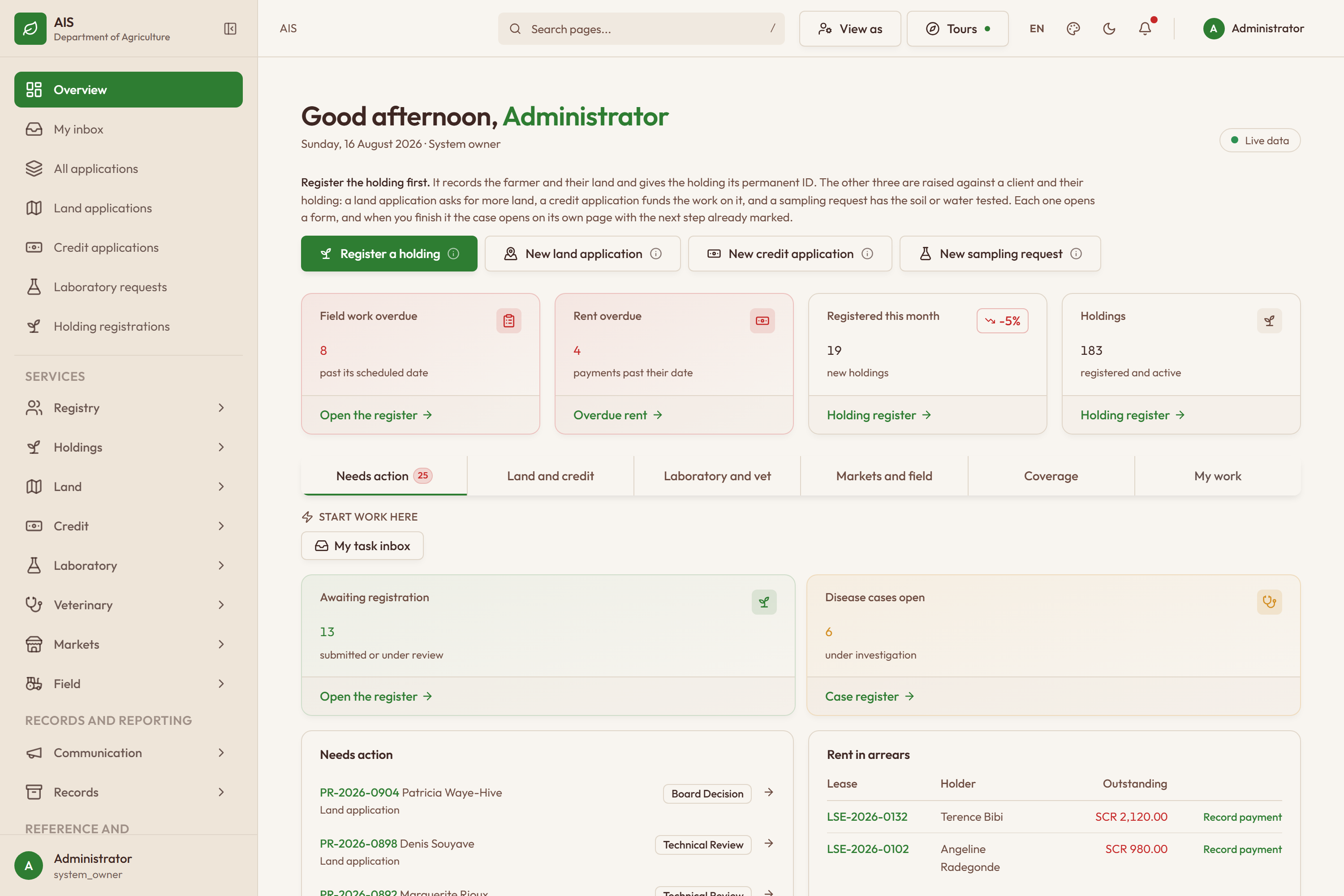1344x896 pixels.
Task: Open the Coverage tab
Action: point(1051,476)
